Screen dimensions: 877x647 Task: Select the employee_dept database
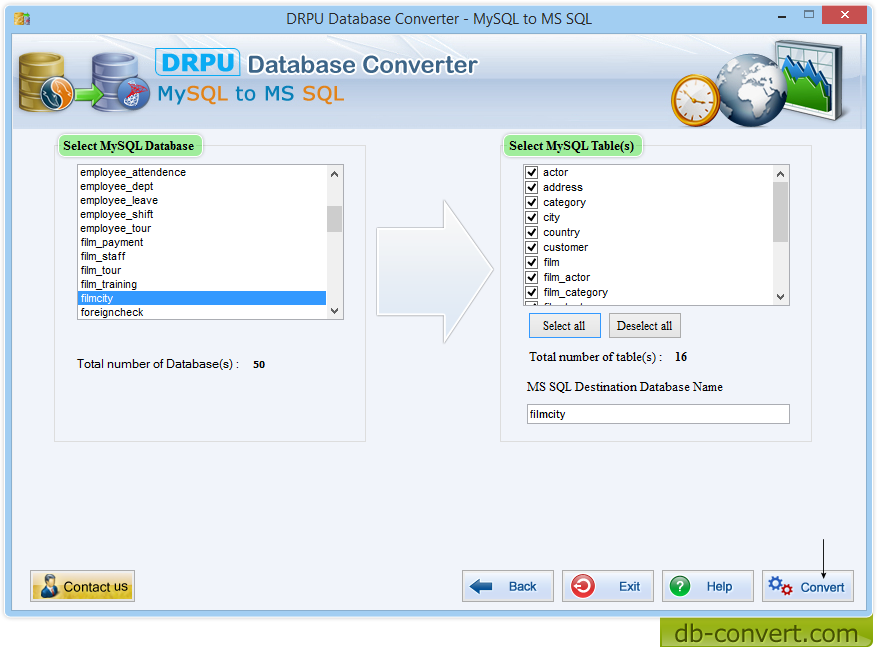point(201,186)
